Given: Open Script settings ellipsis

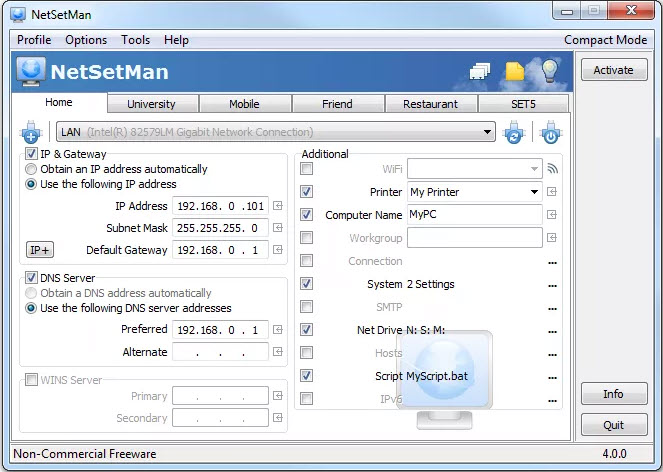Looking at the screenshot, I should click(552, 377).
